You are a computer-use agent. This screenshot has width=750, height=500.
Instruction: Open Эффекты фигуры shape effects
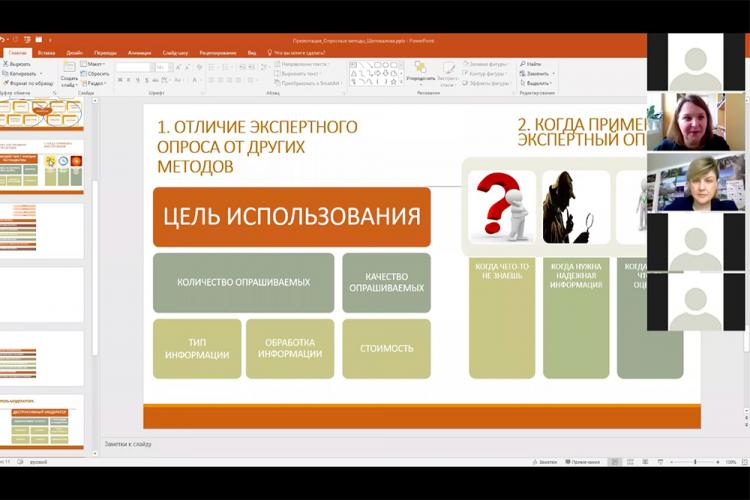485,83
